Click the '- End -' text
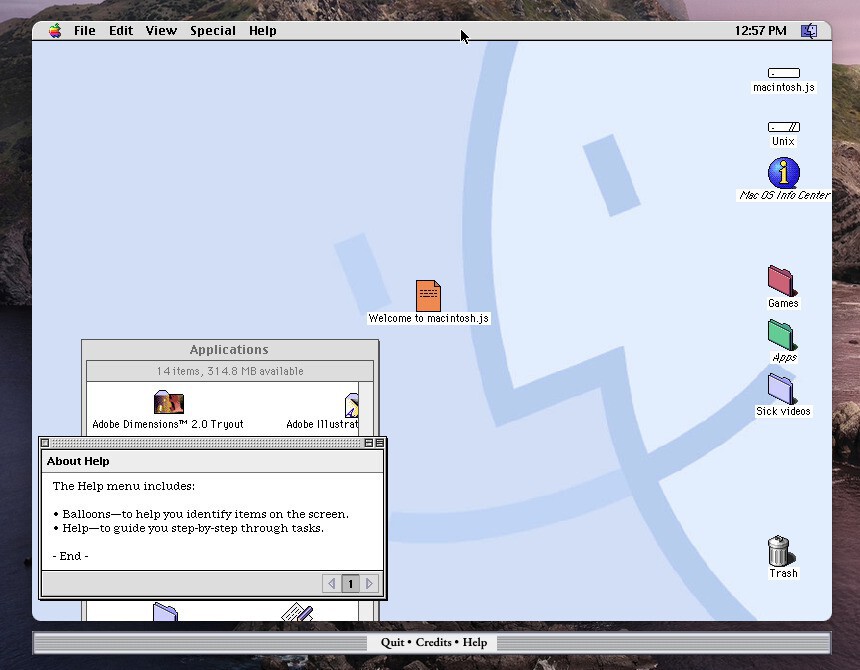The image size is (860, 670). coord(70,556)
